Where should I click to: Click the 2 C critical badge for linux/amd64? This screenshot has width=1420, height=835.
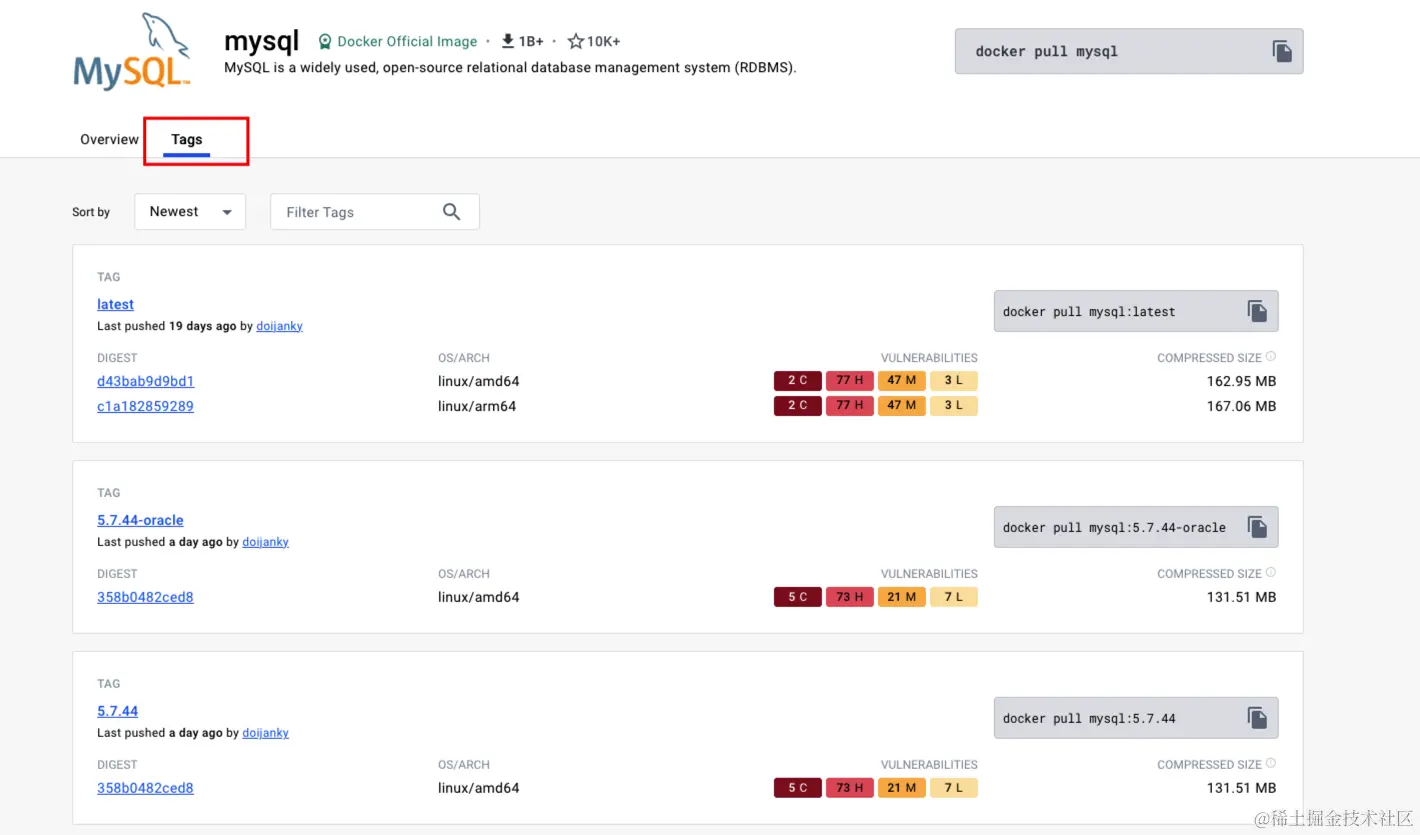coord(797,381)
